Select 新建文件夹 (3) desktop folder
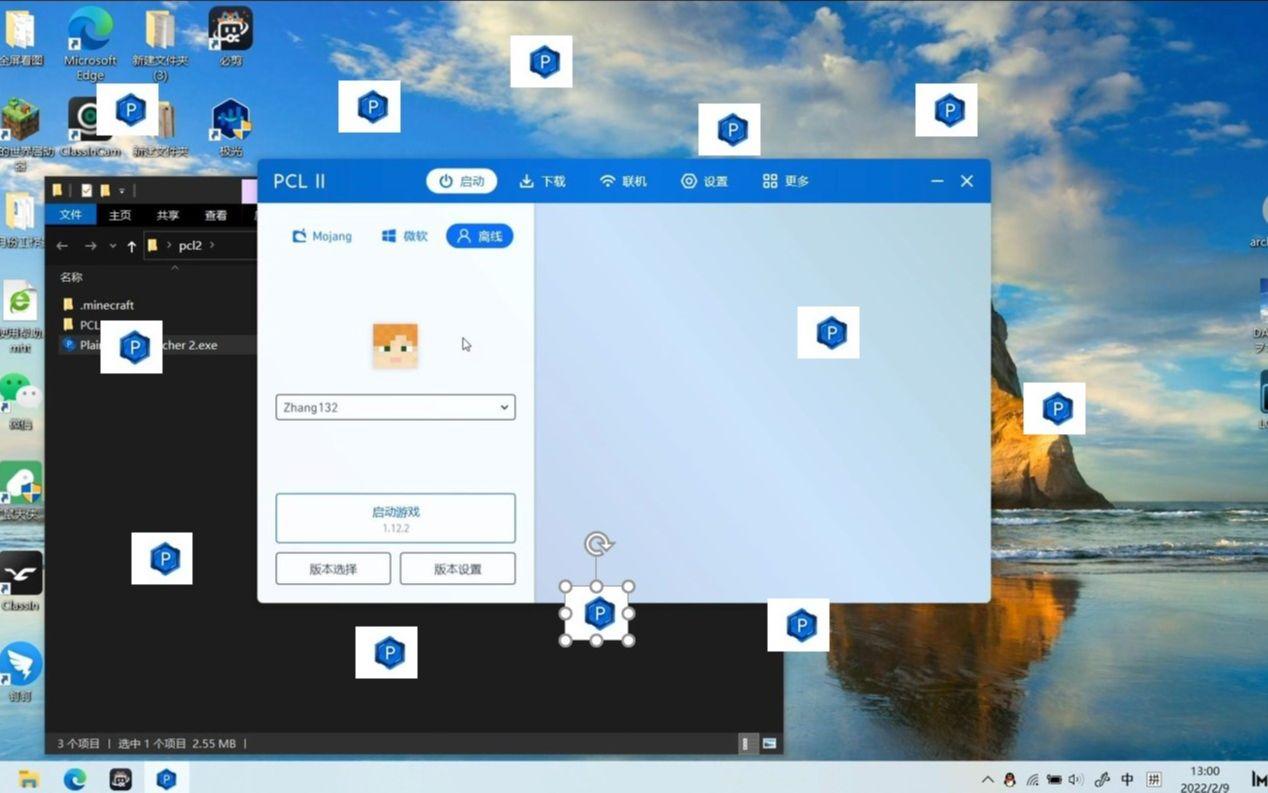Screen dimensions: 1268x793 point(160,43)
